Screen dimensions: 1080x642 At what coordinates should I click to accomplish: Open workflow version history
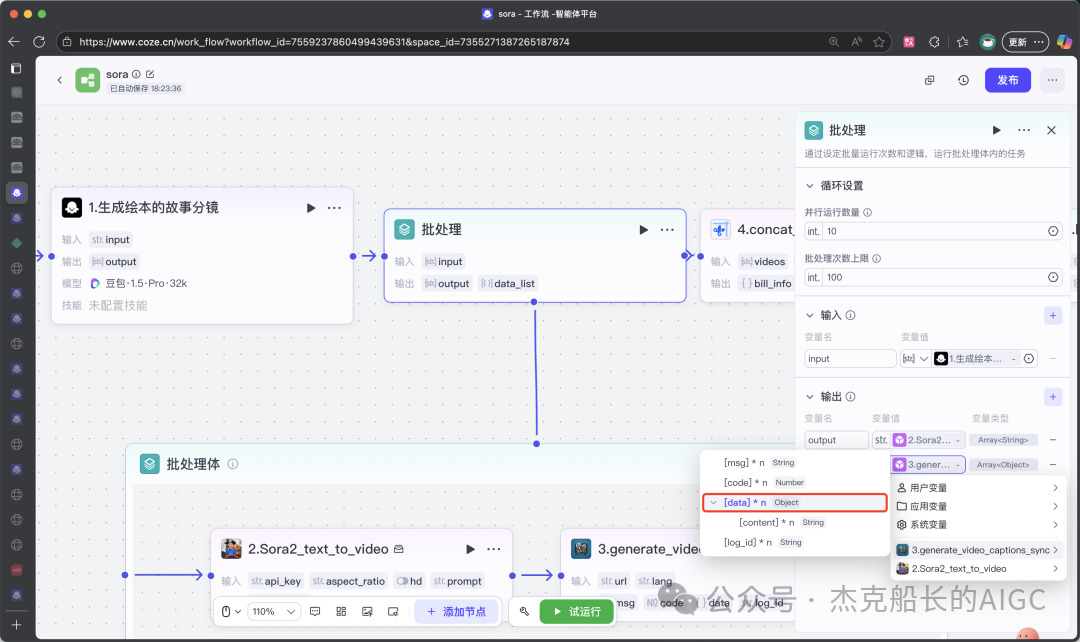click(964, 80)
